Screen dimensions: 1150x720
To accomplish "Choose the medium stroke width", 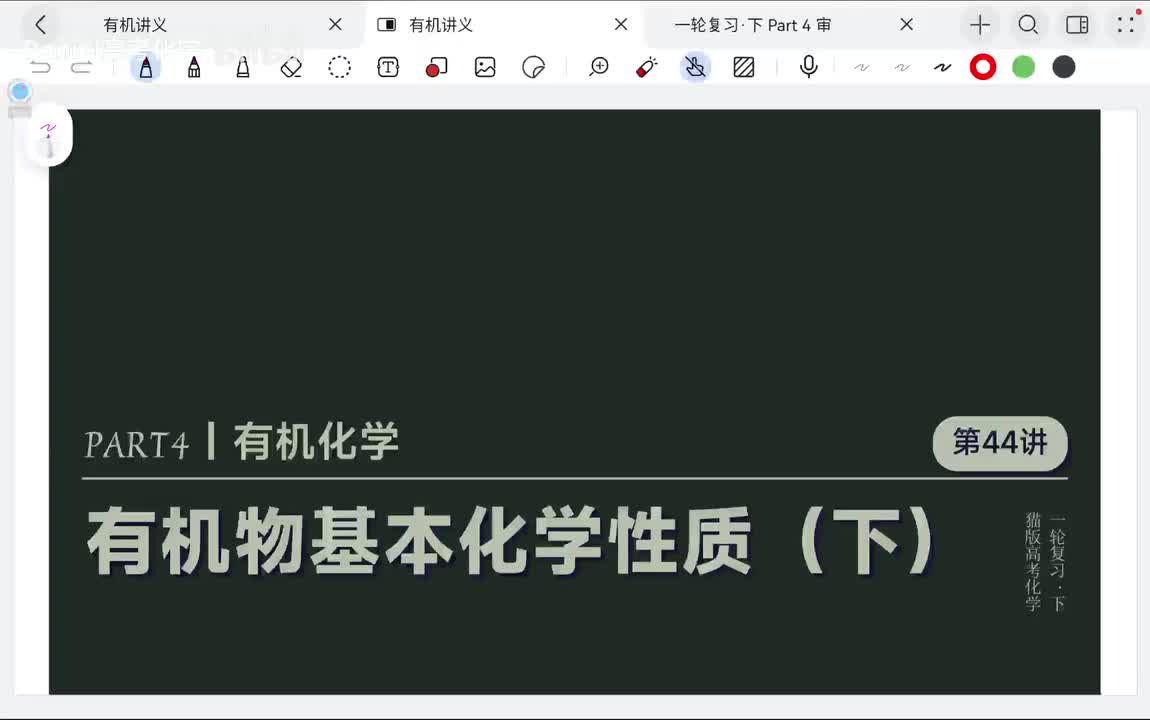I will pos(901,67).
